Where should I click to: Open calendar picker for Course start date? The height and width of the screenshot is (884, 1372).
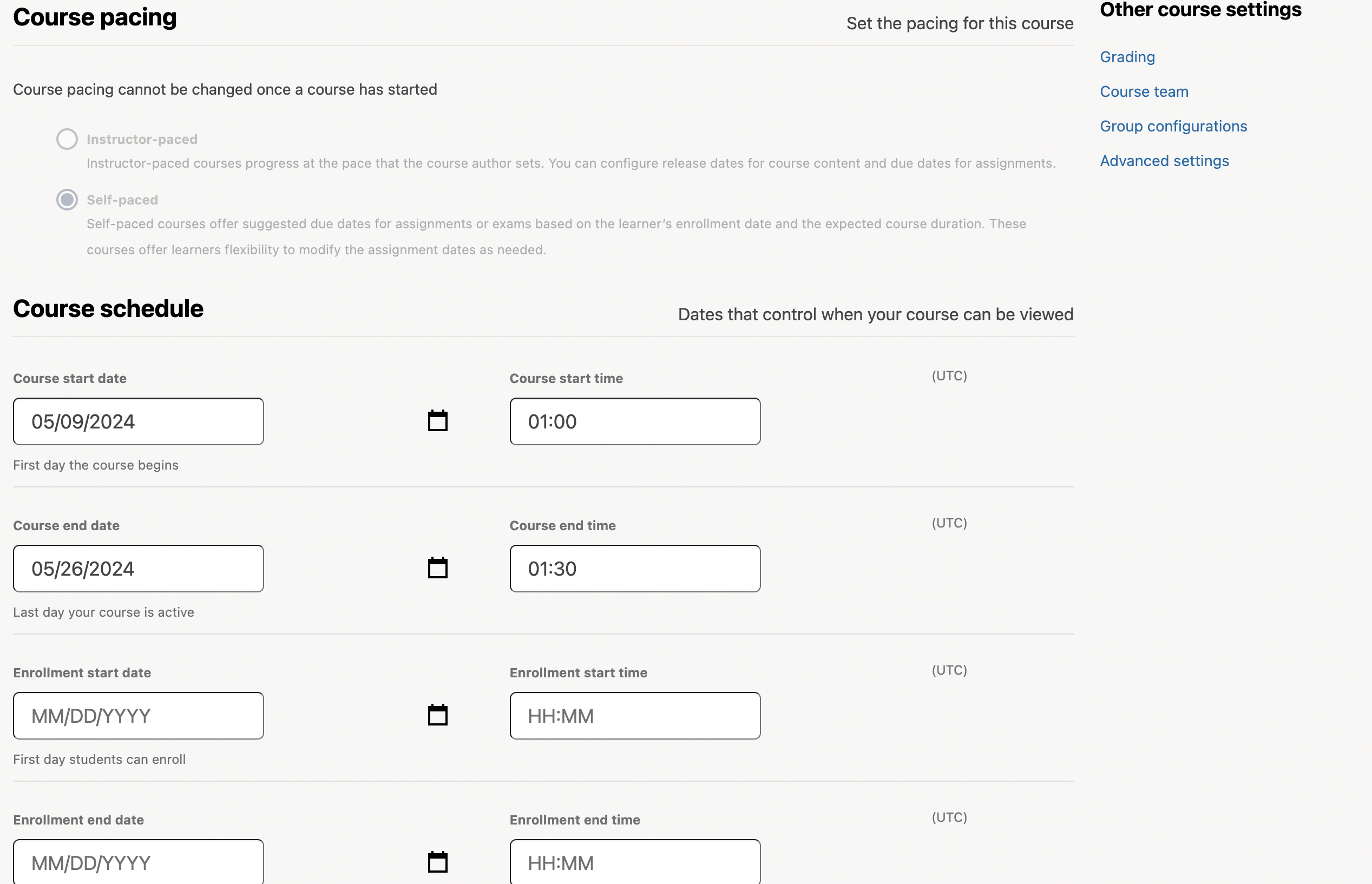(438, 421)
